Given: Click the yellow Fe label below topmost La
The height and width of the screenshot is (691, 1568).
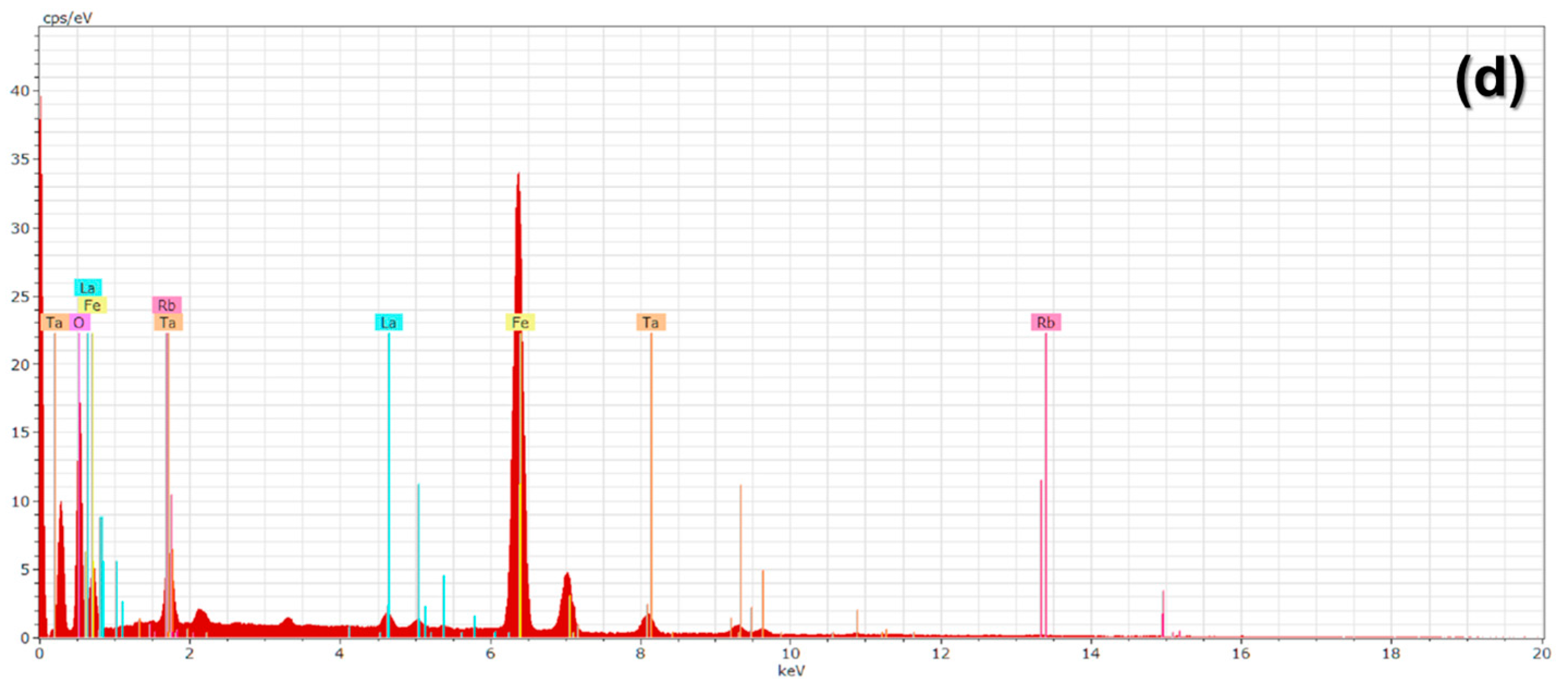Looking at the screenshot, I should click(92, 305).
